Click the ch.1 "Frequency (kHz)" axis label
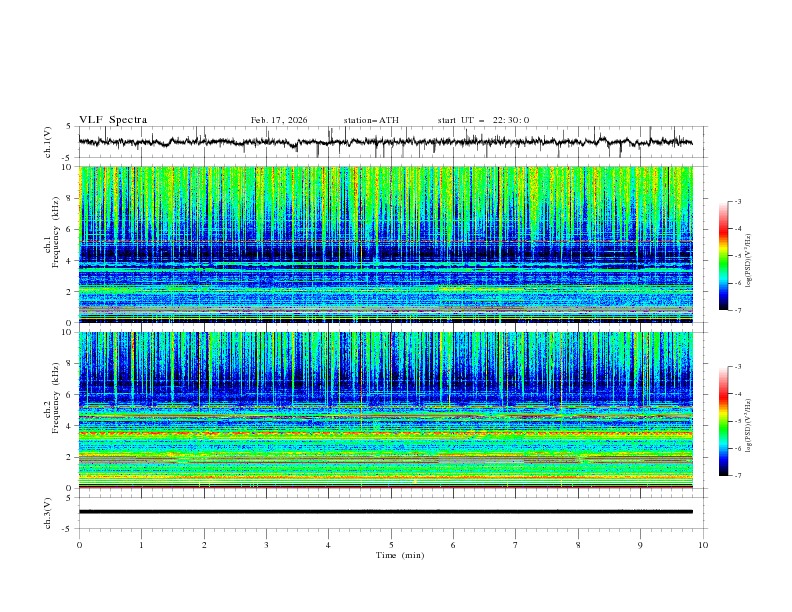The width and height of the screenshot is (792, 612). [x=55, y=232]
